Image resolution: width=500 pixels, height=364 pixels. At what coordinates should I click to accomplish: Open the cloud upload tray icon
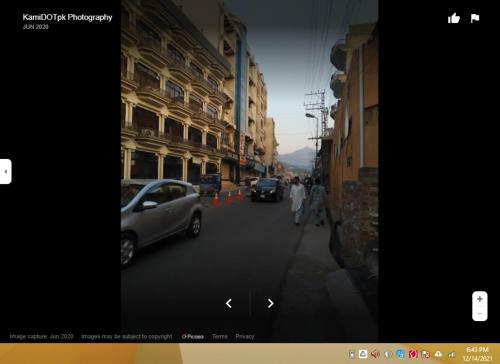coord(438,354)
